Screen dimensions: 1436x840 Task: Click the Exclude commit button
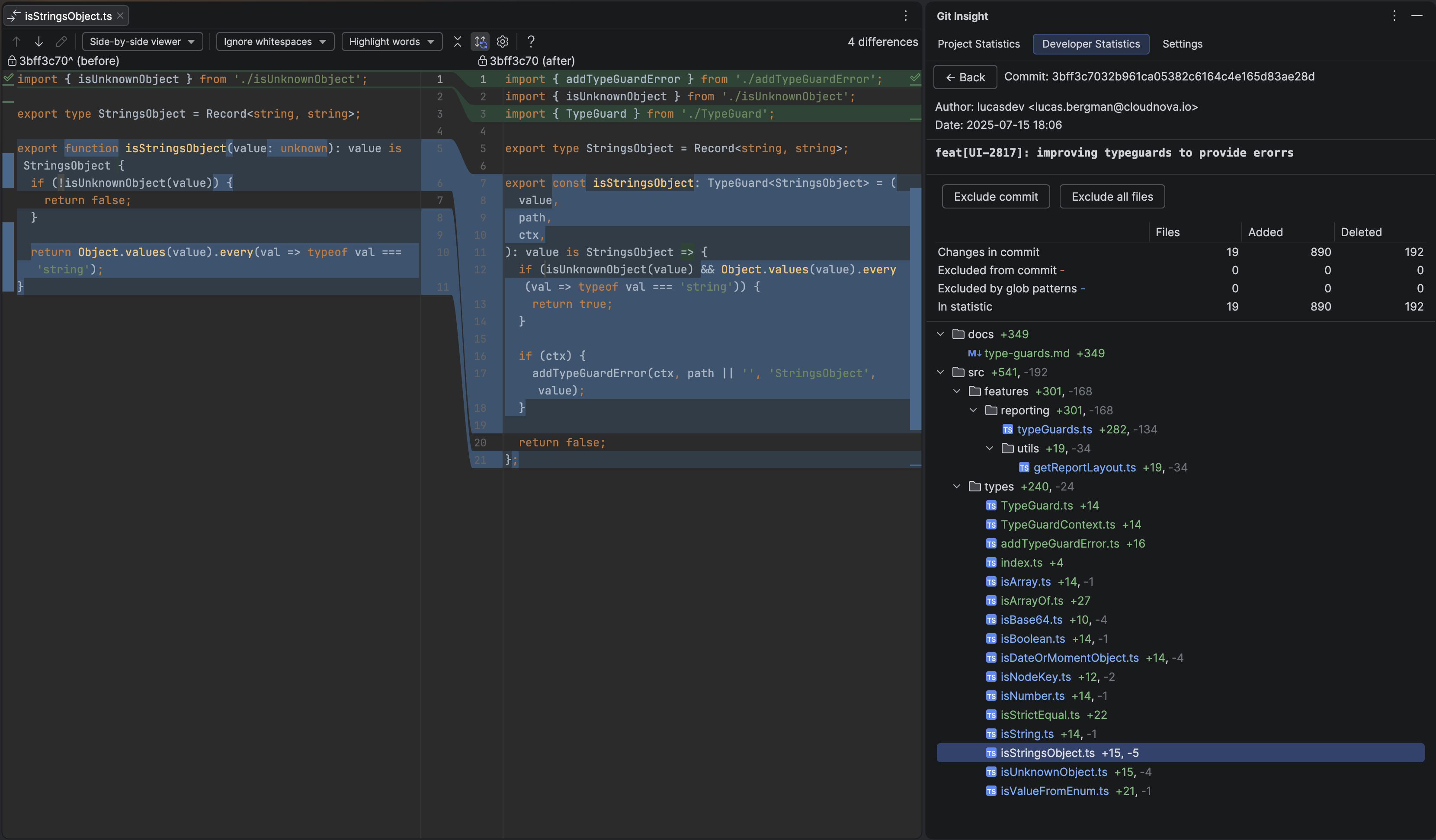coord(996,196)
